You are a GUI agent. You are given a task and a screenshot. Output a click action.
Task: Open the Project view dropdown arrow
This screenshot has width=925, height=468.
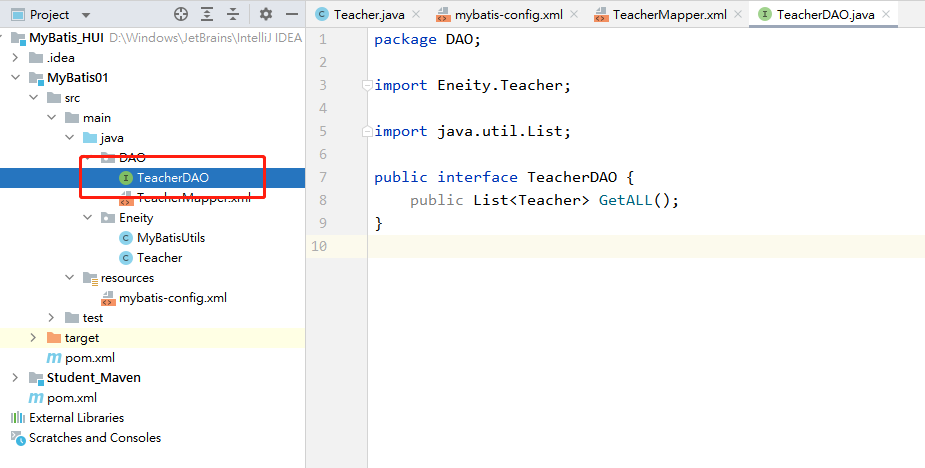(x=86, y=15)
